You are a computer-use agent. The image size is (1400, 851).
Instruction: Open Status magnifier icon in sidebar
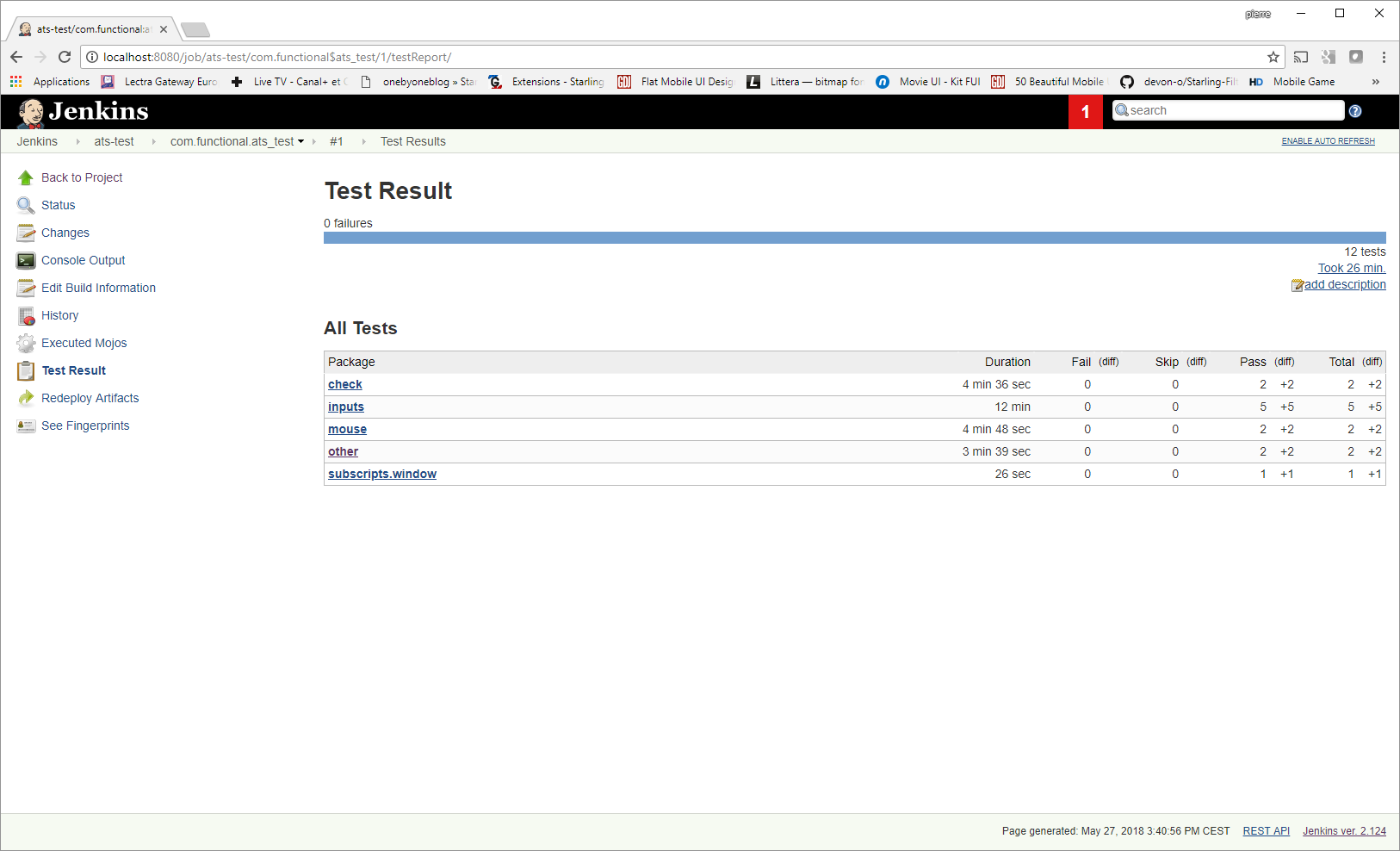26,205
